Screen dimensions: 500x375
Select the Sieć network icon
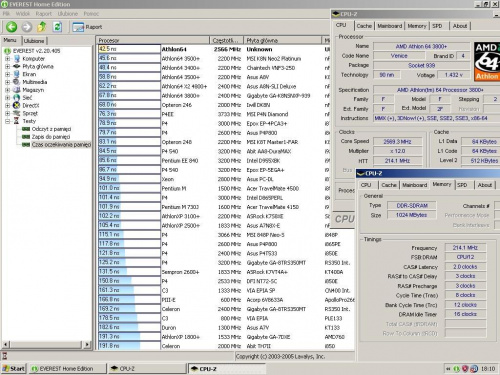tap(17, 98)
